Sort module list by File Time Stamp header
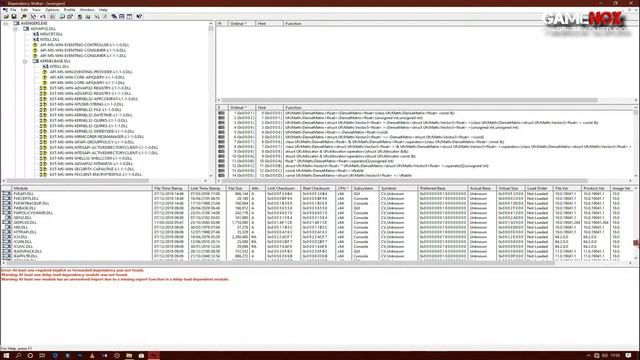640x360 pixels. [x=170, y=188]
